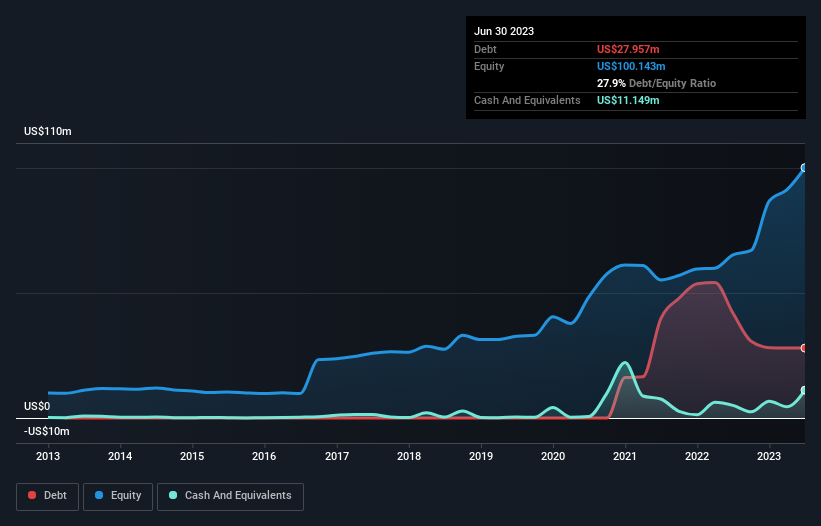Click the 2013 x-axis label
The width and height of the screenshot is (821, 526).
(48, 456)
